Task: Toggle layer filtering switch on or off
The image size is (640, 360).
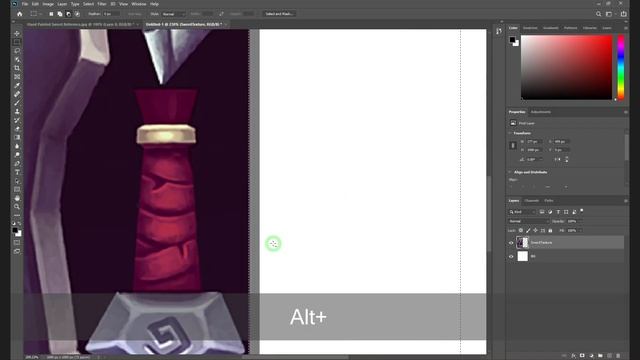Action: tap(582, 211)
